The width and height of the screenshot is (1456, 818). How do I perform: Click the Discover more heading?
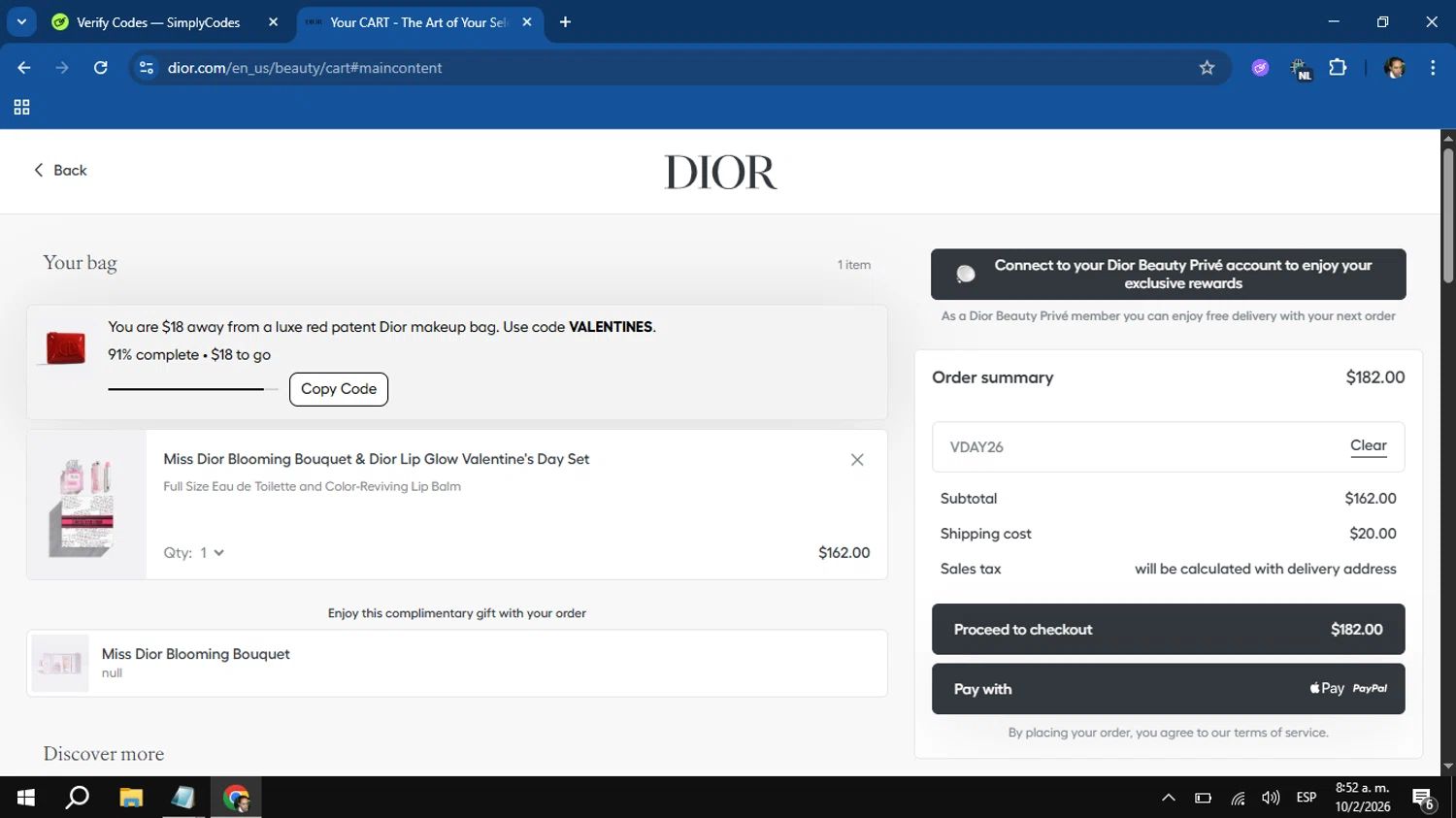[x=103, y=754]
